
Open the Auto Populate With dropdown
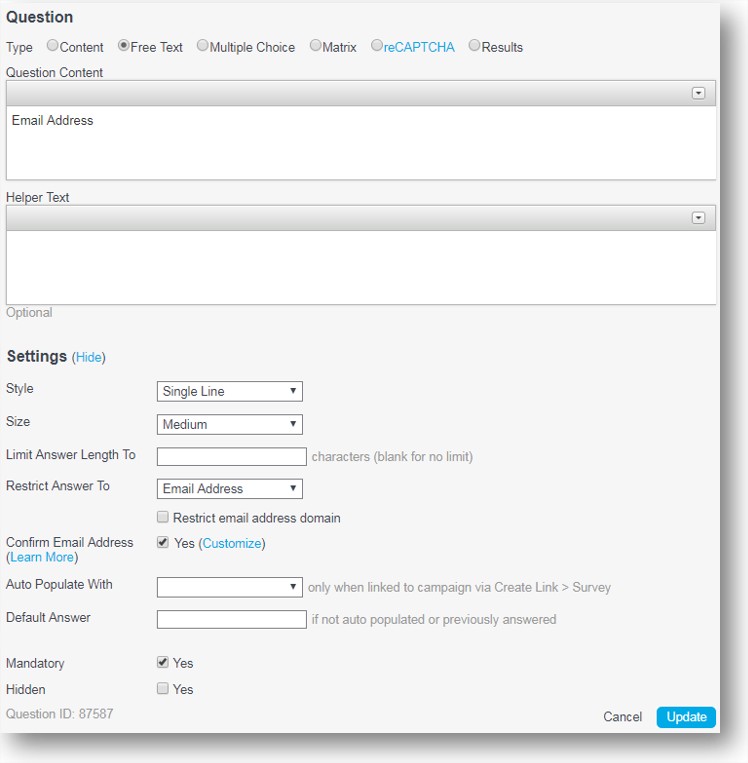tap(230, 587)
